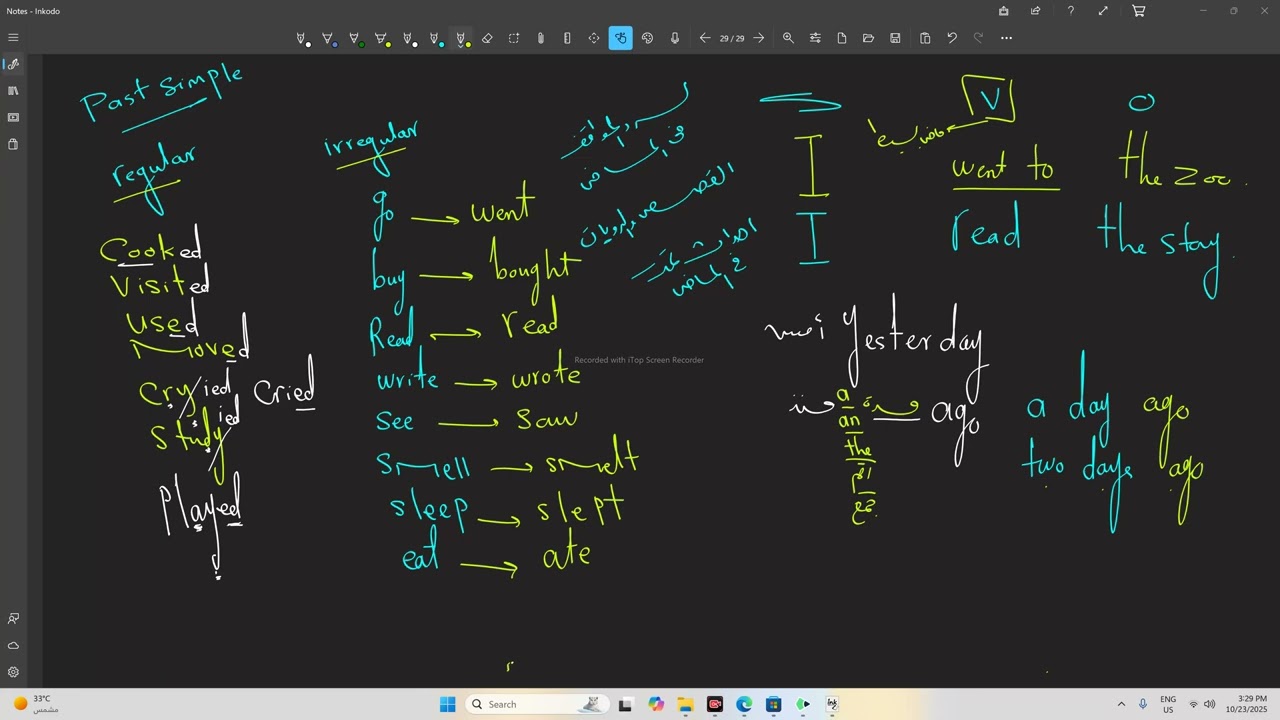Open the more options overflow menu
This screenshot has width=1280, height=720.
click(1006, 38)
